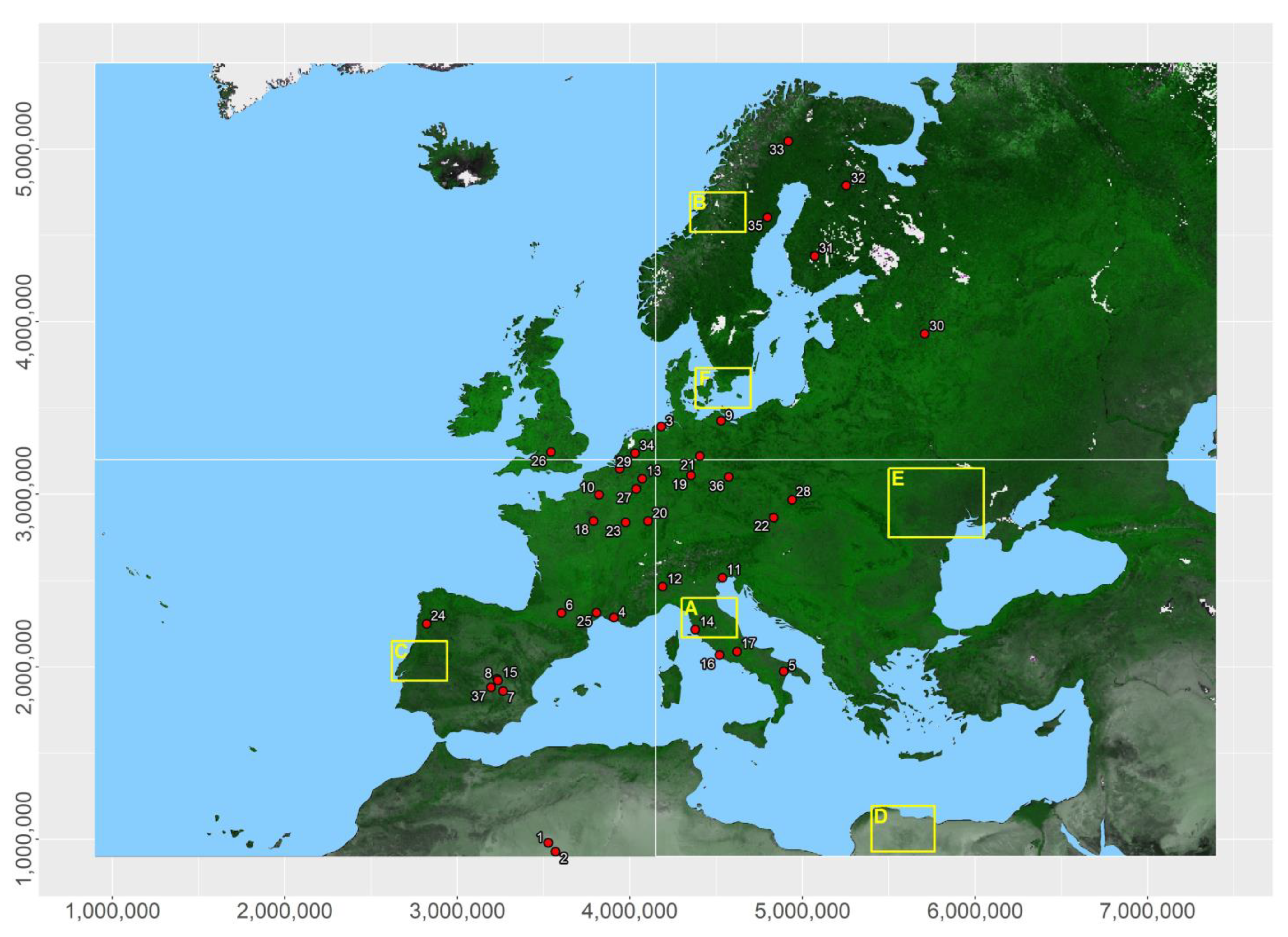Click red marker 33 in northern Scandinavia

pos(788,141)
